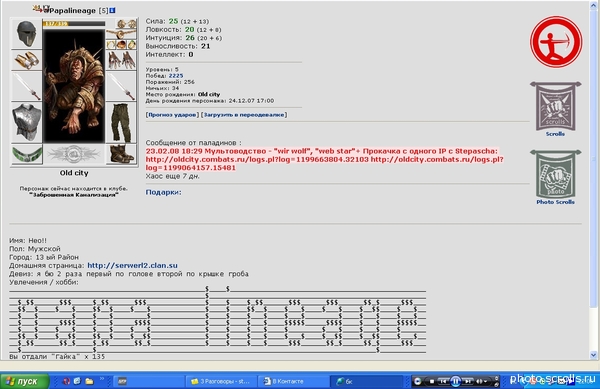Click the steel breastplate armor slot
This screenshot has height=389, width=600.
[x=26, y=122]
